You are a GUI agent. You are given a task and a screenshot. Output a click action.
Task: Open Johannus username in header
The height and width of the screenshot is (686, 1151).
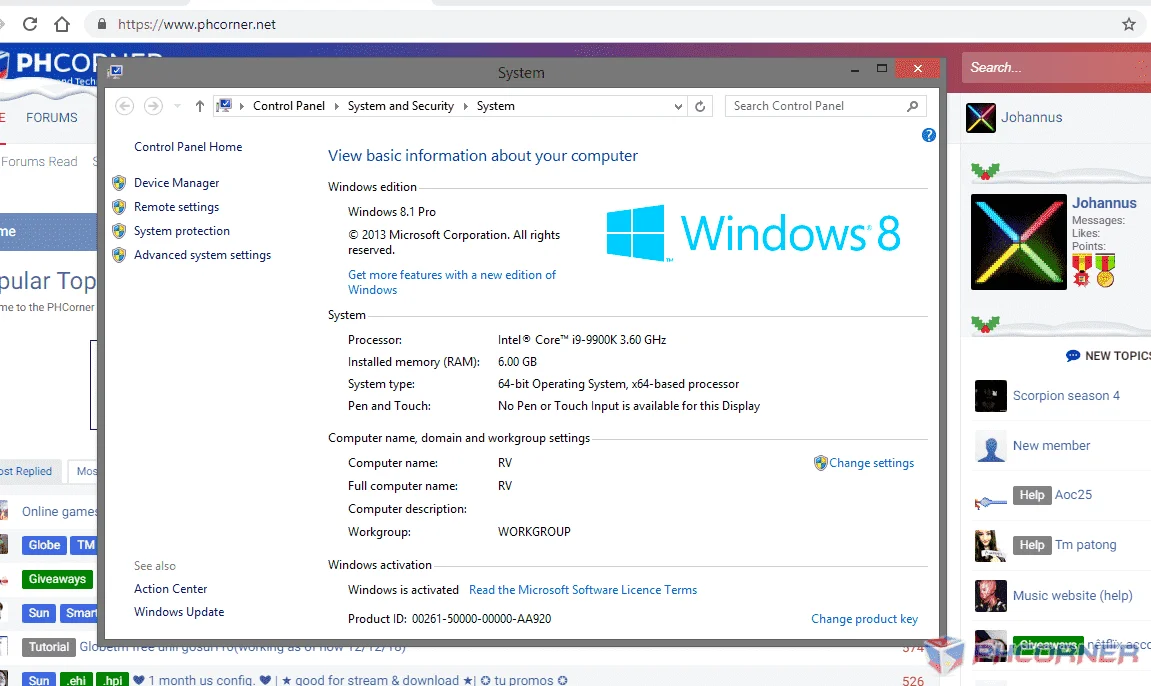click(x=1031, y=117)
